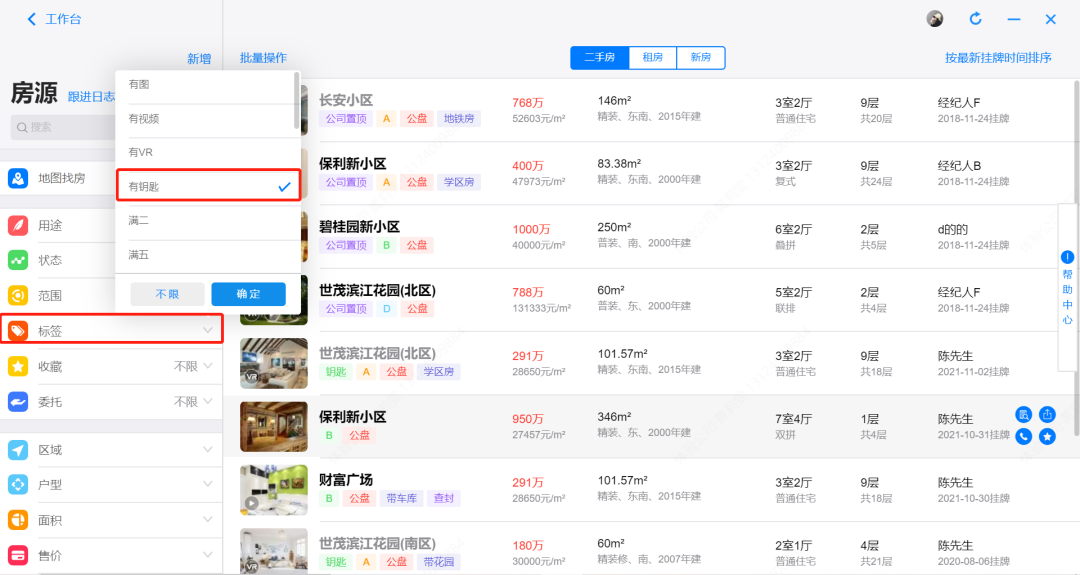Screen dimensions: 1080x575
Task: Open the 帮助中心 help panel
Action: 1067,287
